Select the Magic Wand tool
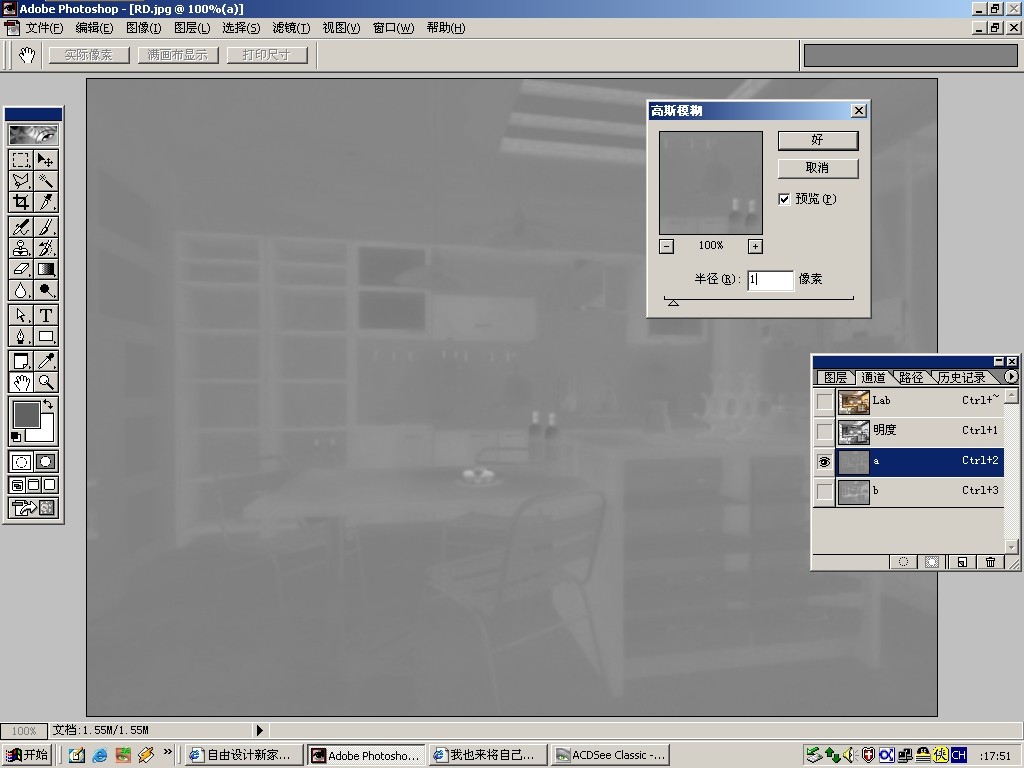 pos(46,181)
